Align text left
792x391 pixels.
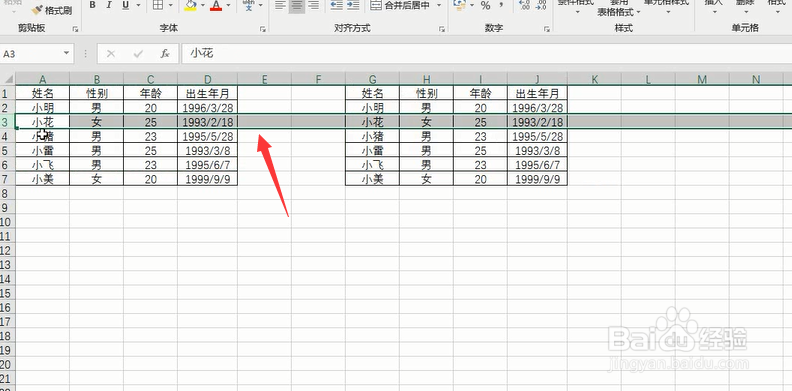coord(280,5)
